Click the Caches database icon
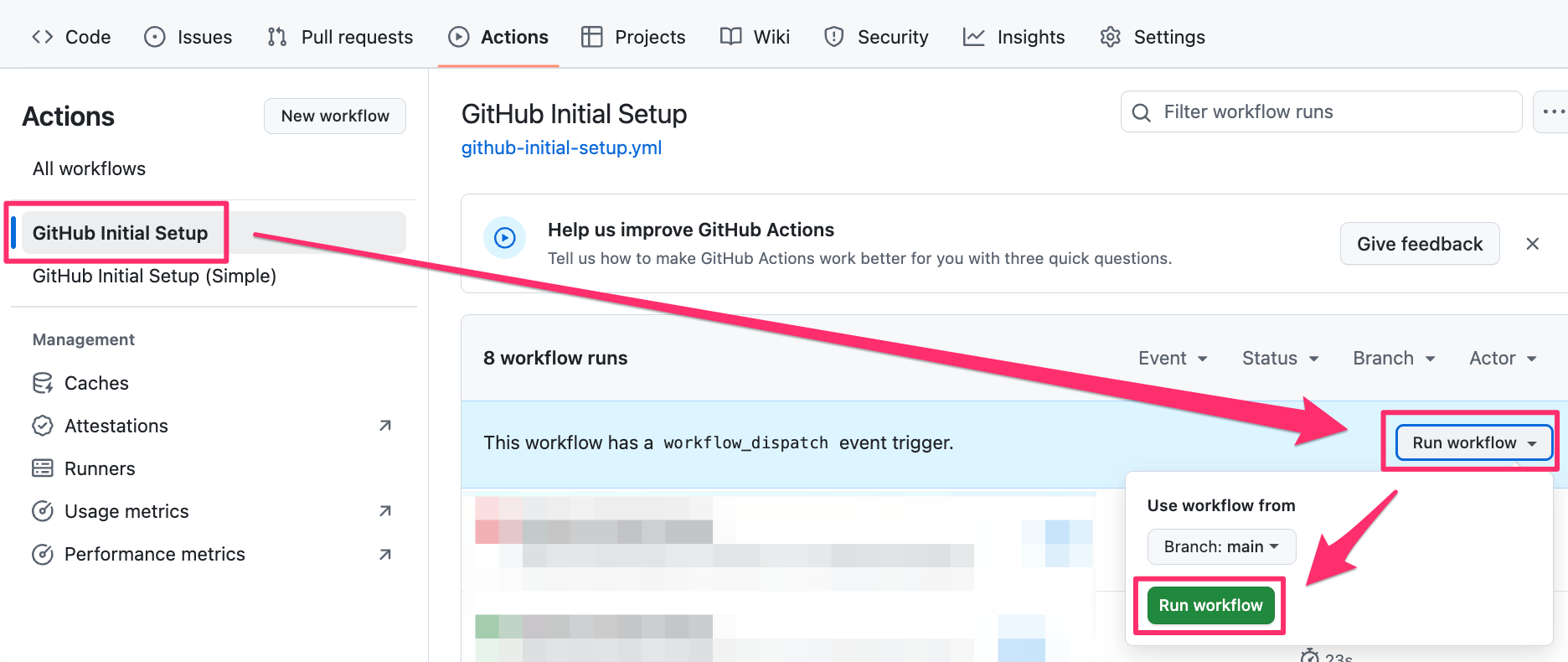Viewport: 1568px width, 662px height. coord(43,383)
